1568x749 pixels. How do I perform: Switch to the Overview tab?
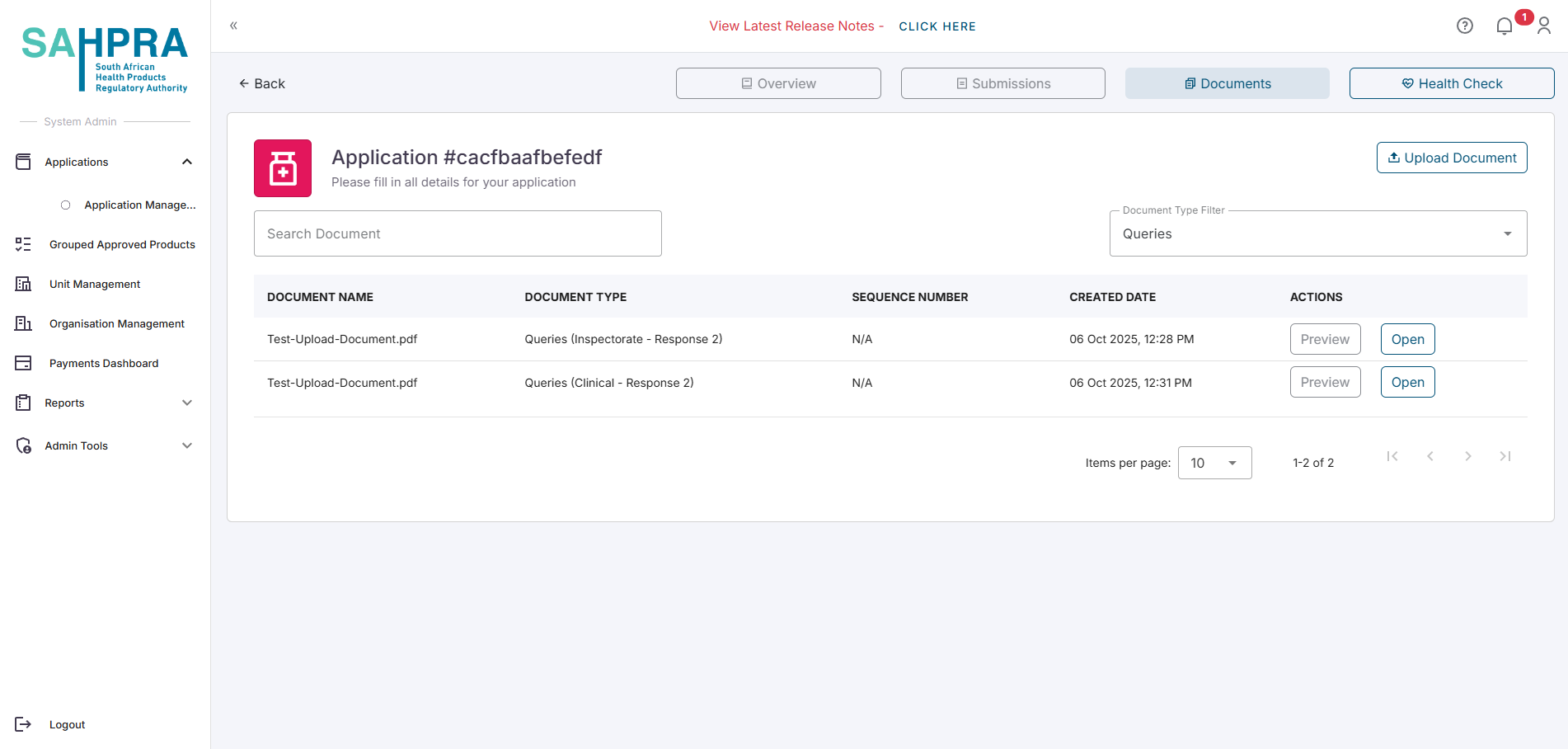(x=778, y=83)
